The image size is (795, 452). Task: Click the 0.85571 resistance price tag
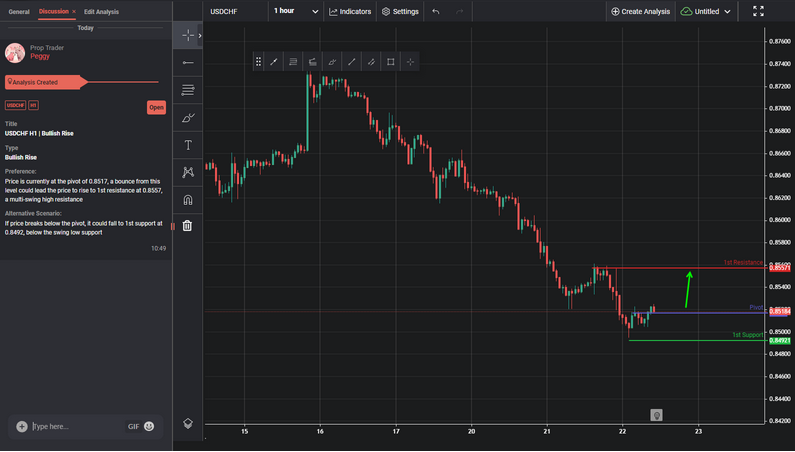point(779,268)
